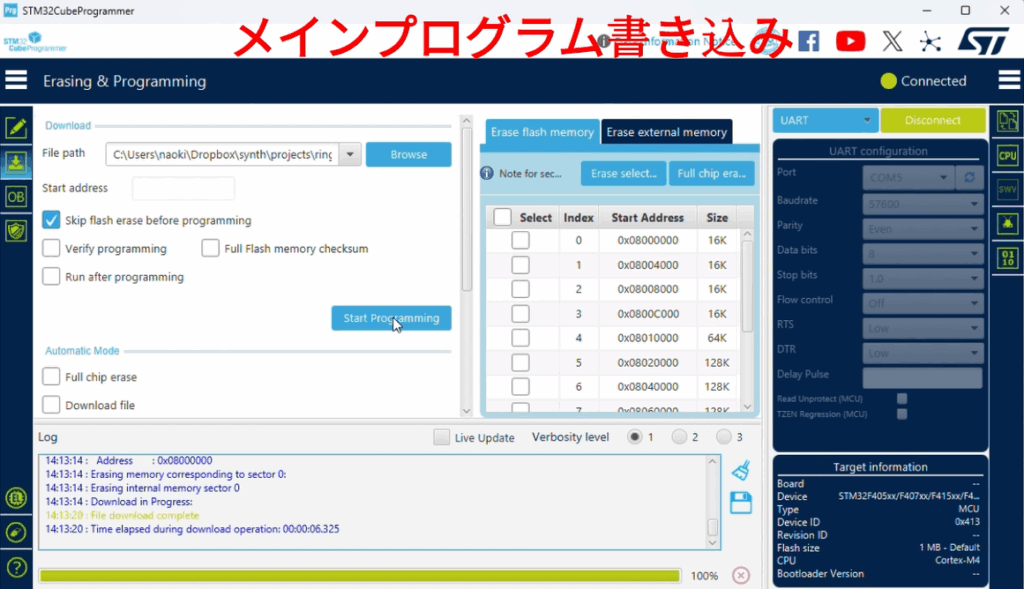Toggle Live Update checkbox
Viewport: 1024px width, 589px height.
click(x=441, y=437)
